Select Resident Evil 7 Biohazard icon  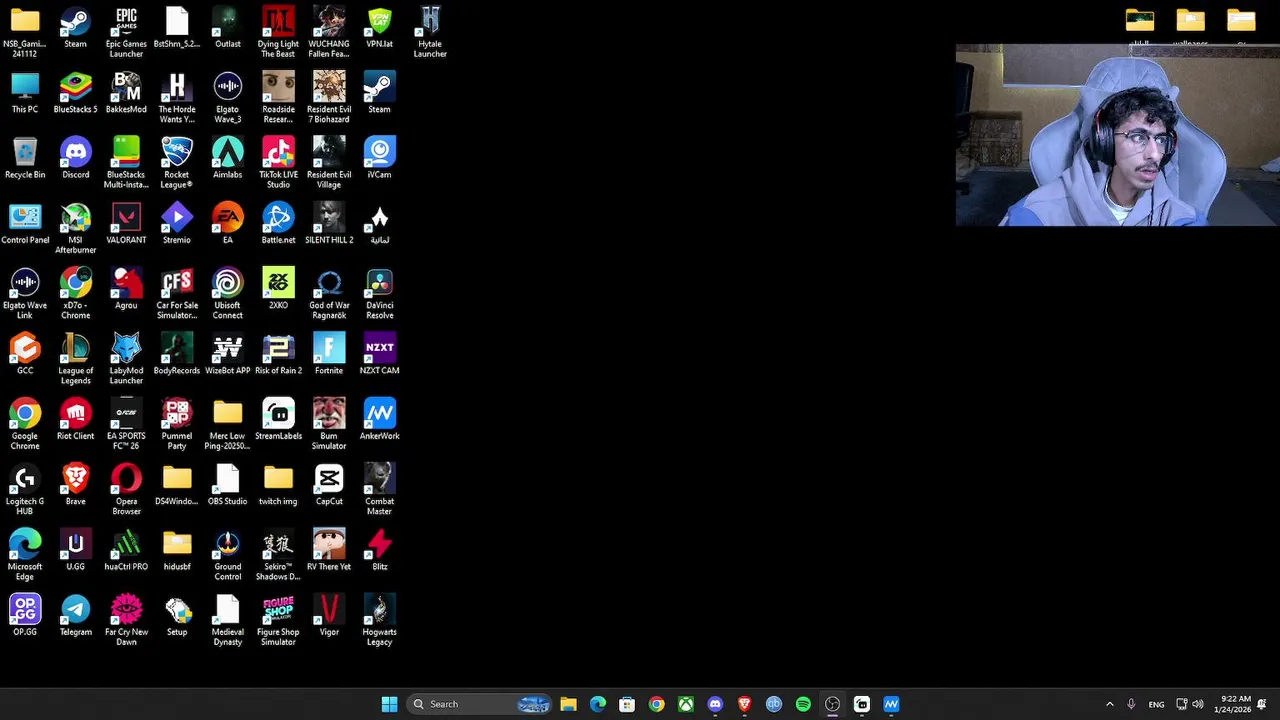[329, 98]
